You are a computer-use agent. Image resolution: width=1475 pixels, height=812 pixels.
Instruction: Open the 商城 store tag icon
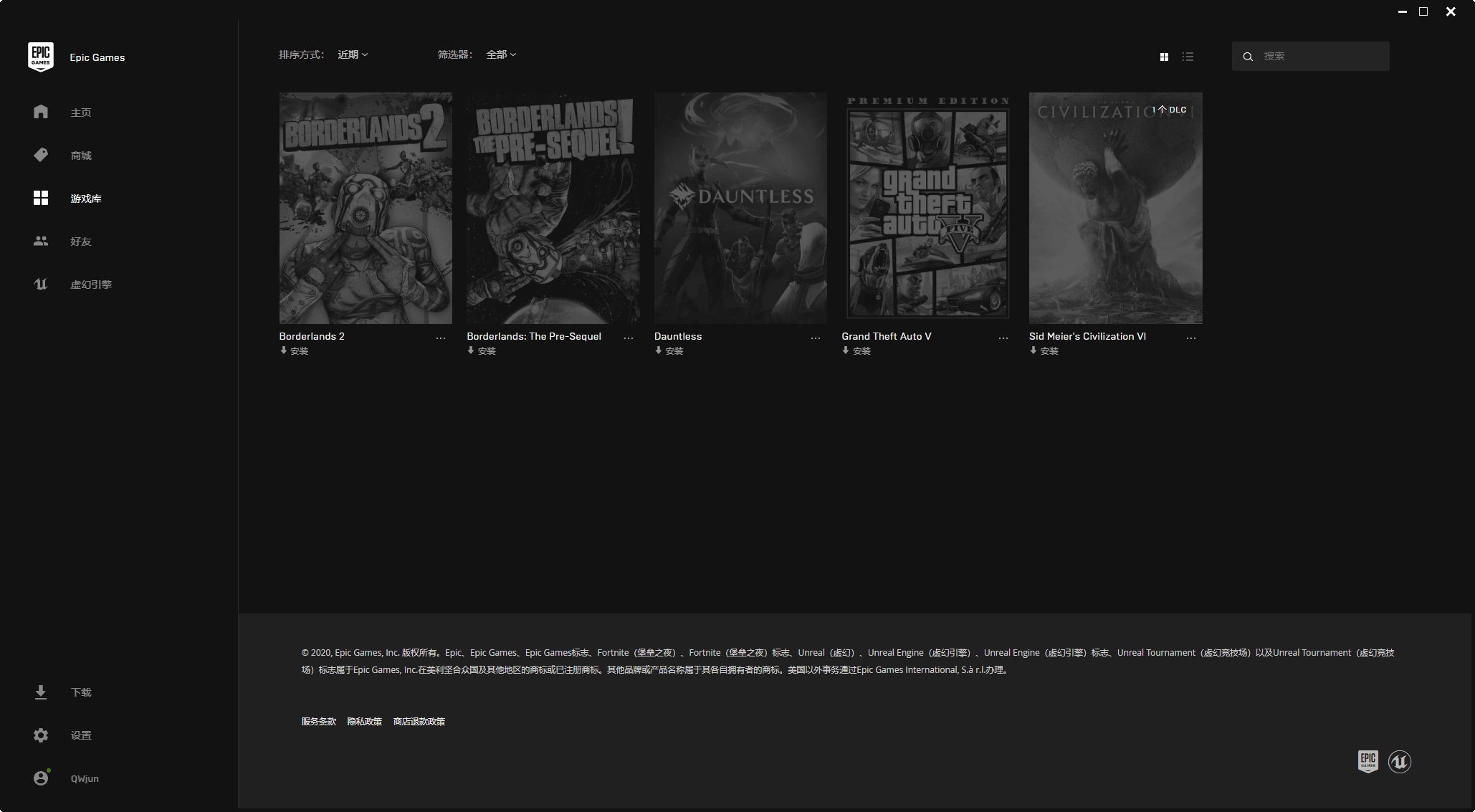point(41,155)
